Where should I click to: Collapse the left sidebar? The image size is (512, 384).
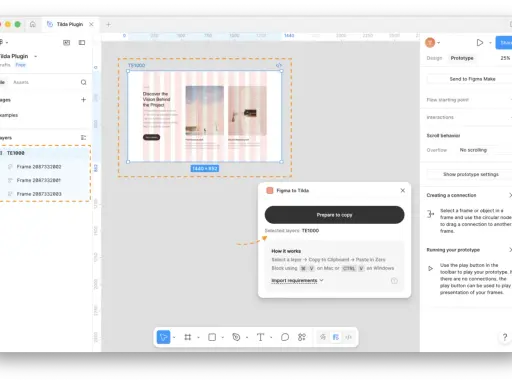[82, 42]
